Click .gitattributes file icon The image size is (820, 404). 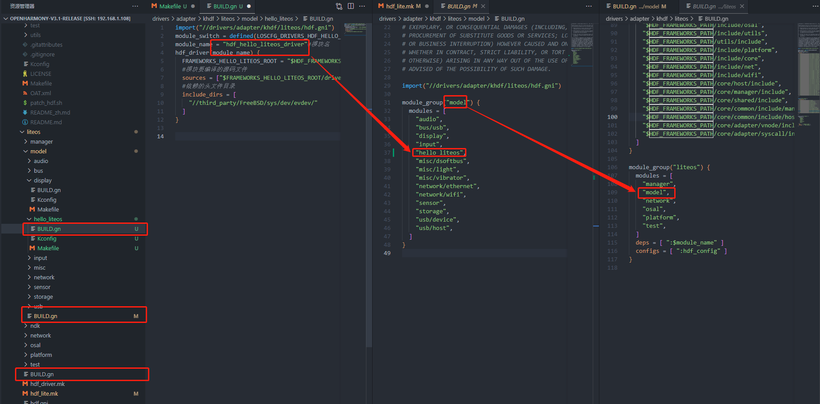(x=25, y=45)
